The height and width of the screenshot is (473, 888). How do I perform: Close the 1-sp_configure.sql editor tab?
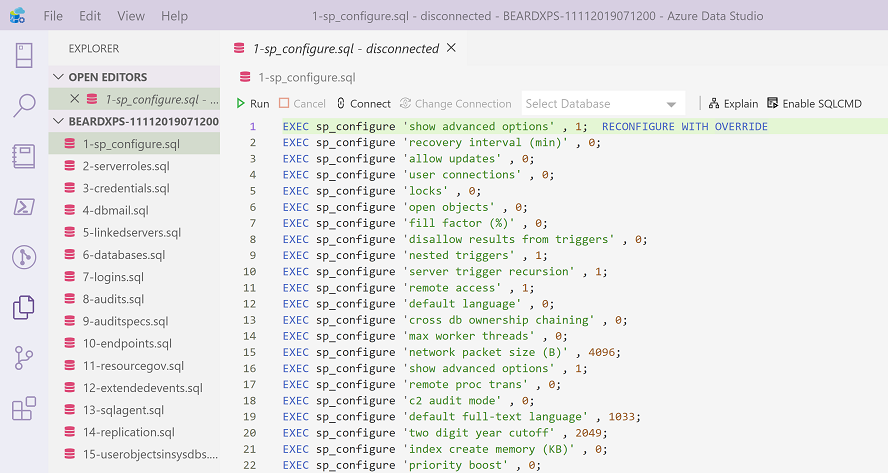pyautogui.click(x=451, y=48)
